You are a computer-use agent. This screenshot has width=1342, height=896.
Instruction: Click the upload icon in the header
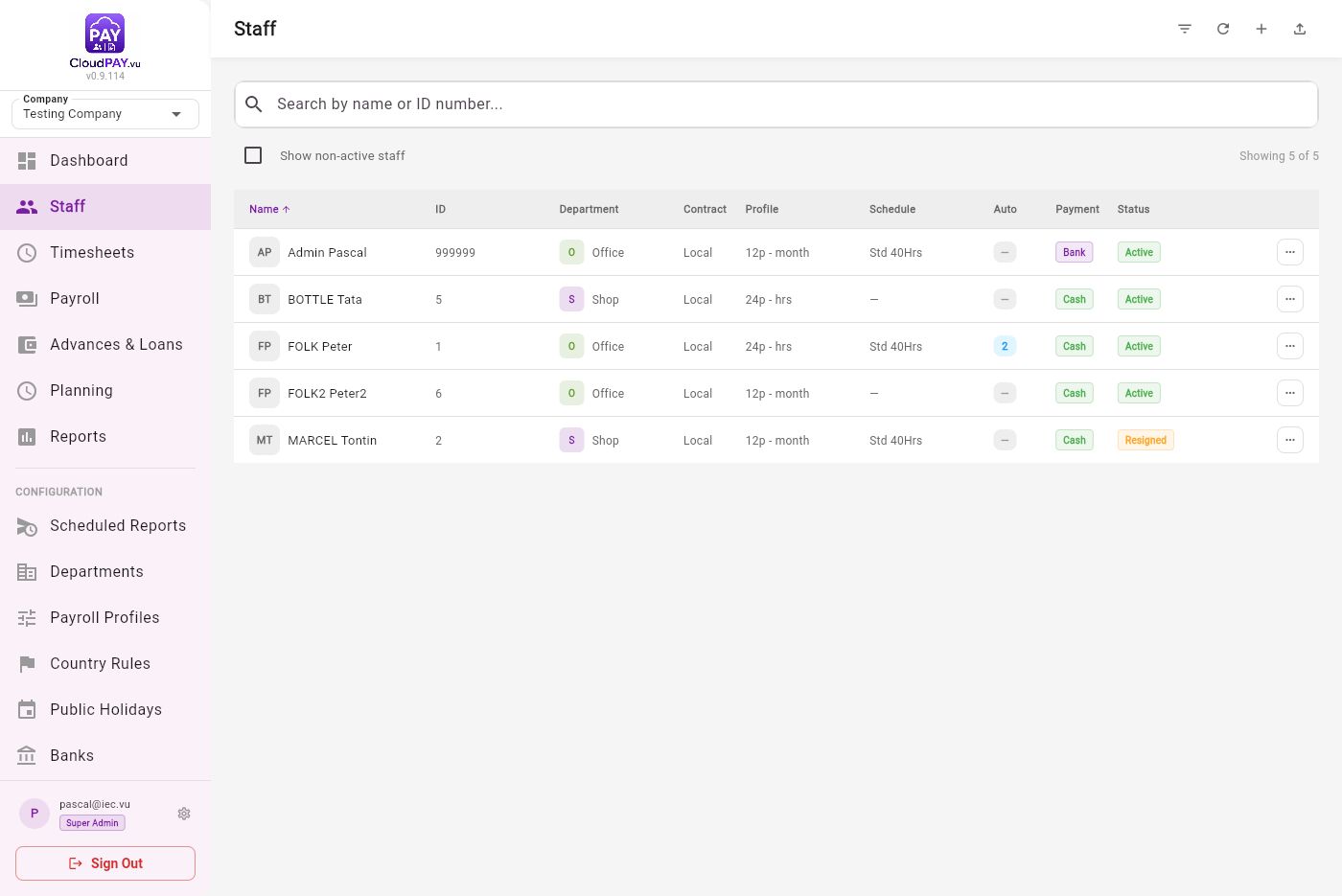[x=1300, y=29]
